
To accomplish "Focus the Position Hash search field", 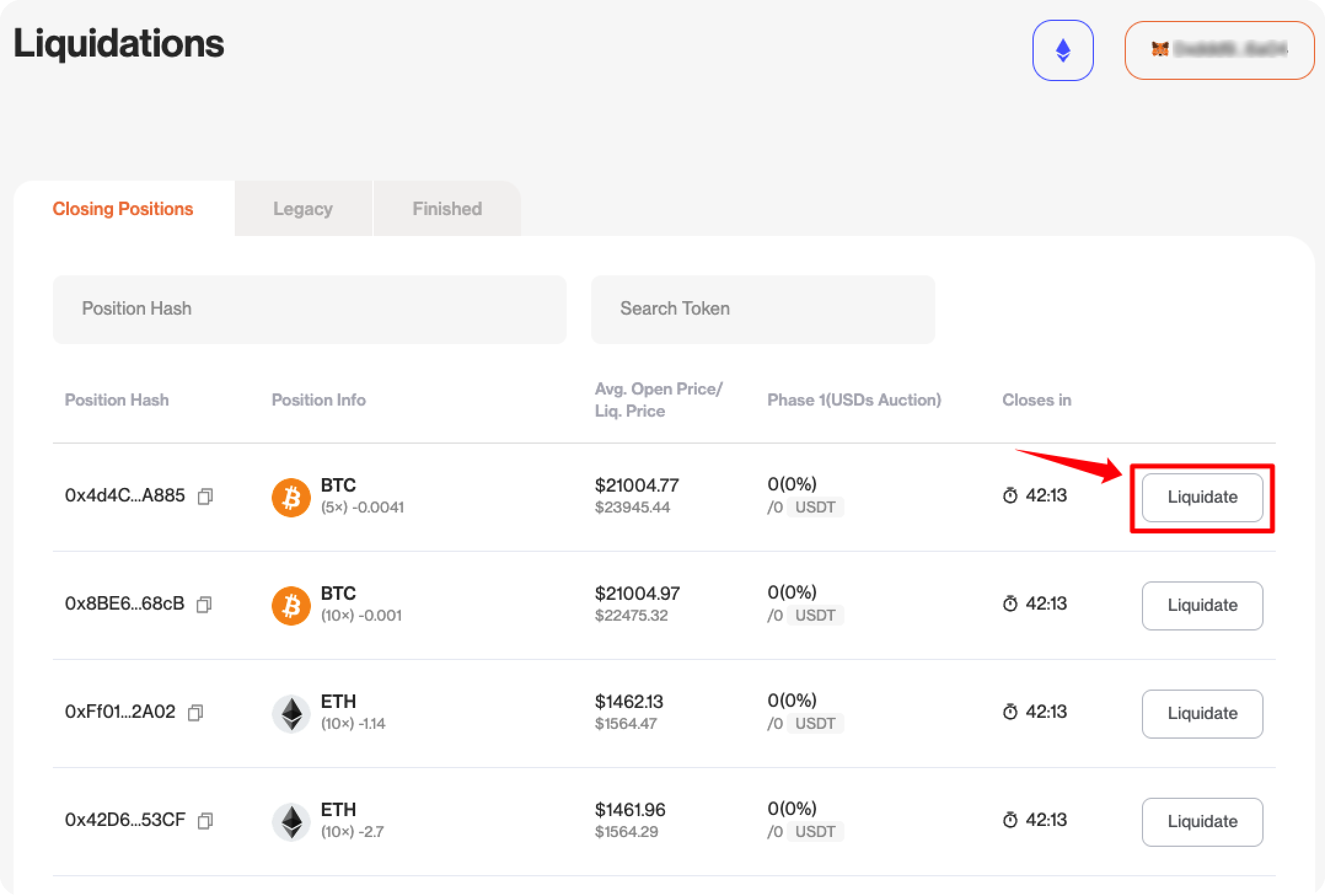I will click(309, 308).
